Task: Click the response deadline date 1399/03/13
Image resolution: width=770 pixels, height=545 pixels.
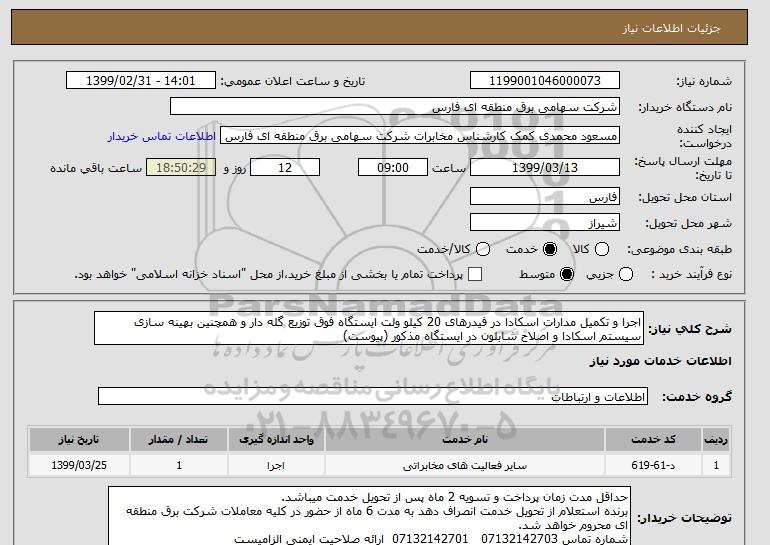Action: (x=545, y=167)
